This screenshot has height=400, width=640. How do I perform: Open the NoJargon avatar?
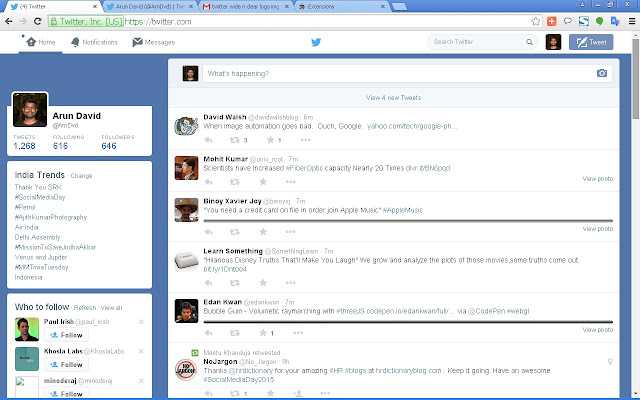(x=186, y=369)
